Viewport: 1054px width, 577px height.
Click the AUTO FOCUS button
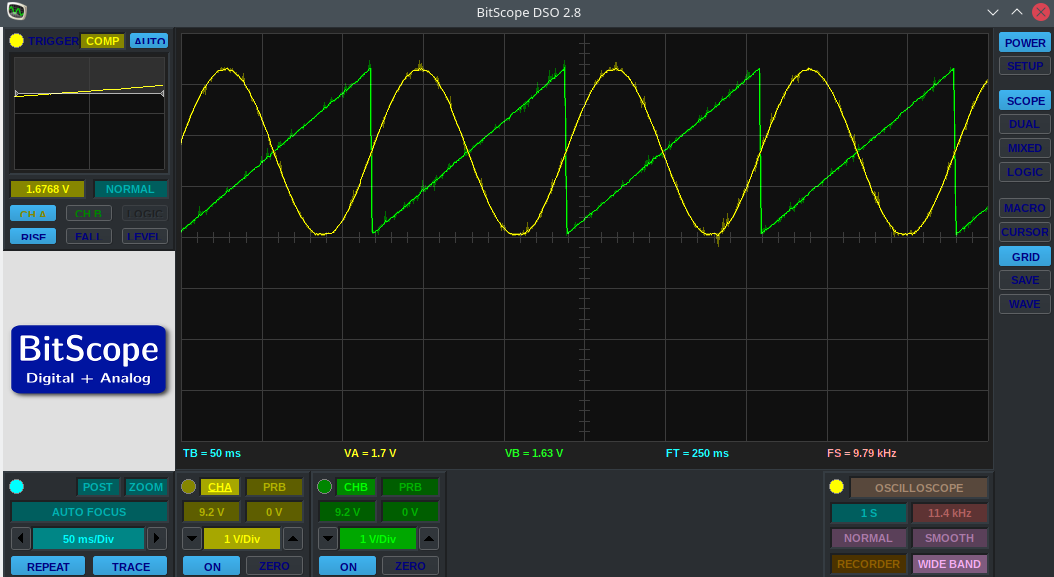click(x=89, y=512)
